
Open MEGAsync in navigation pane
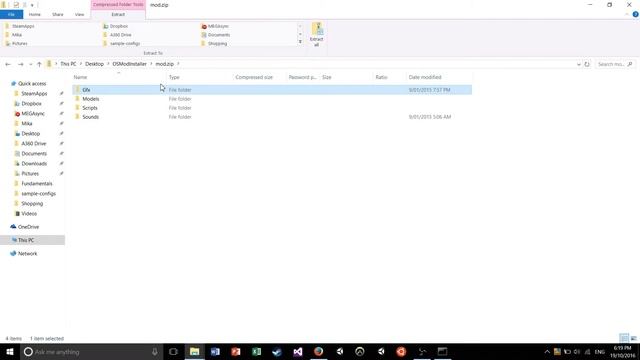[x=33, y=113]
